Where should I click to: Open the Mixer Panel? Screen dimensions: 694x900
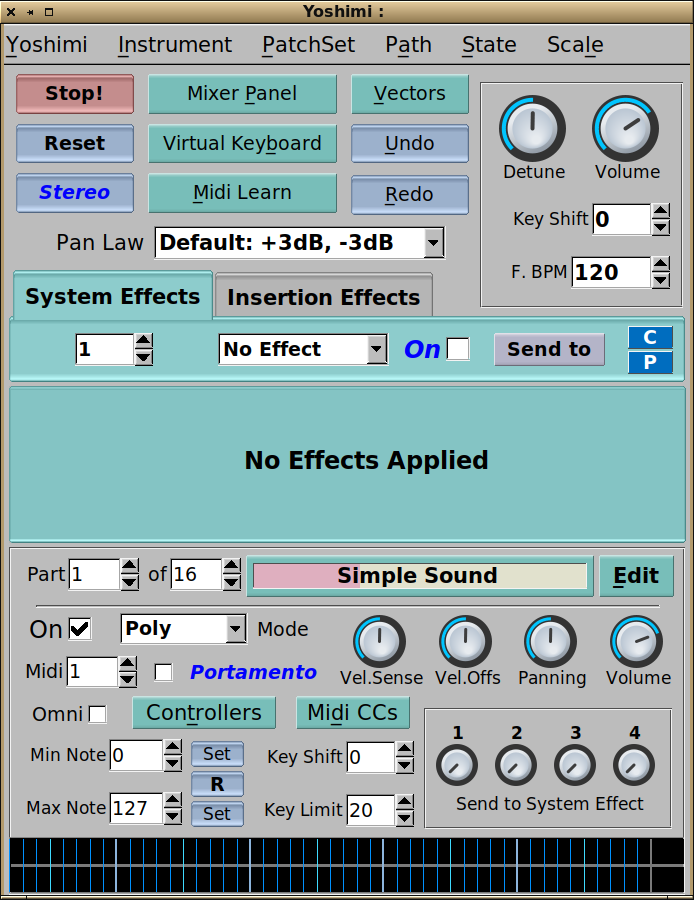[x=242, y=94]
